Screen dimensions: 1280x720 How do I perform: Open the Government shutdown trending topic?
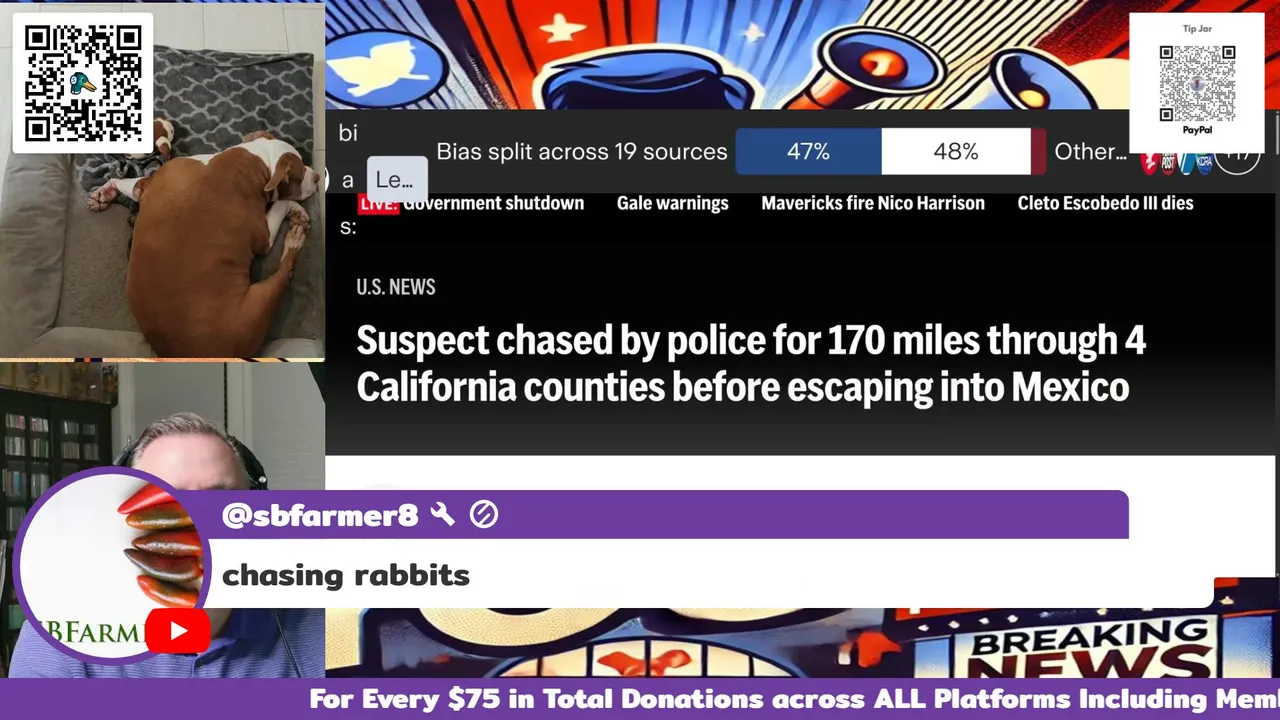tap(493, 203)
